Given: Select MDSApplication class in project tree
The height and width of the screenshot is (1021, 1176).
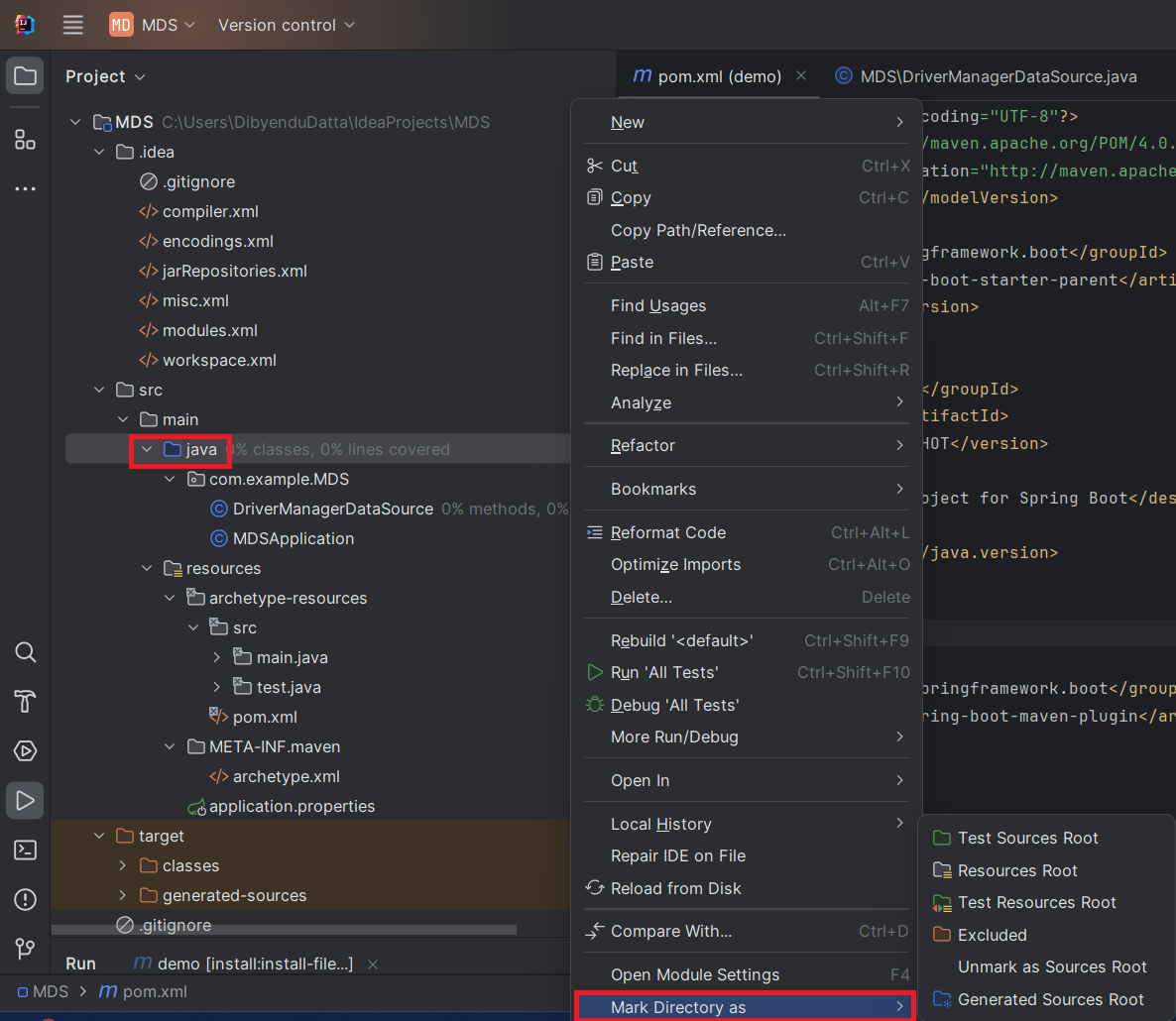Looking at the screenshot, I should [x=293, y=538].
